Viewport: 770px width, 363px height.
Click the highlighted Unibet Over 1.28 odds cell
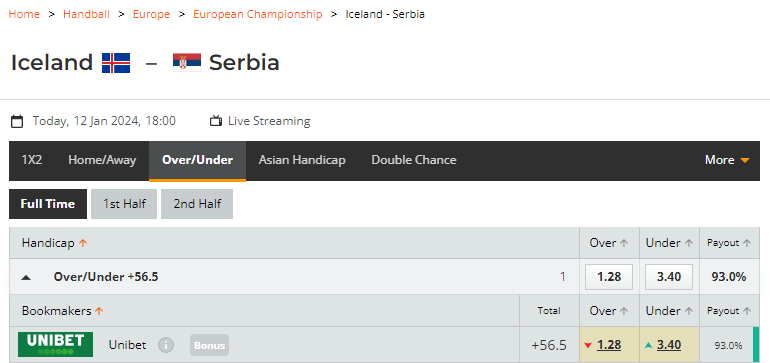click(609, 345)
